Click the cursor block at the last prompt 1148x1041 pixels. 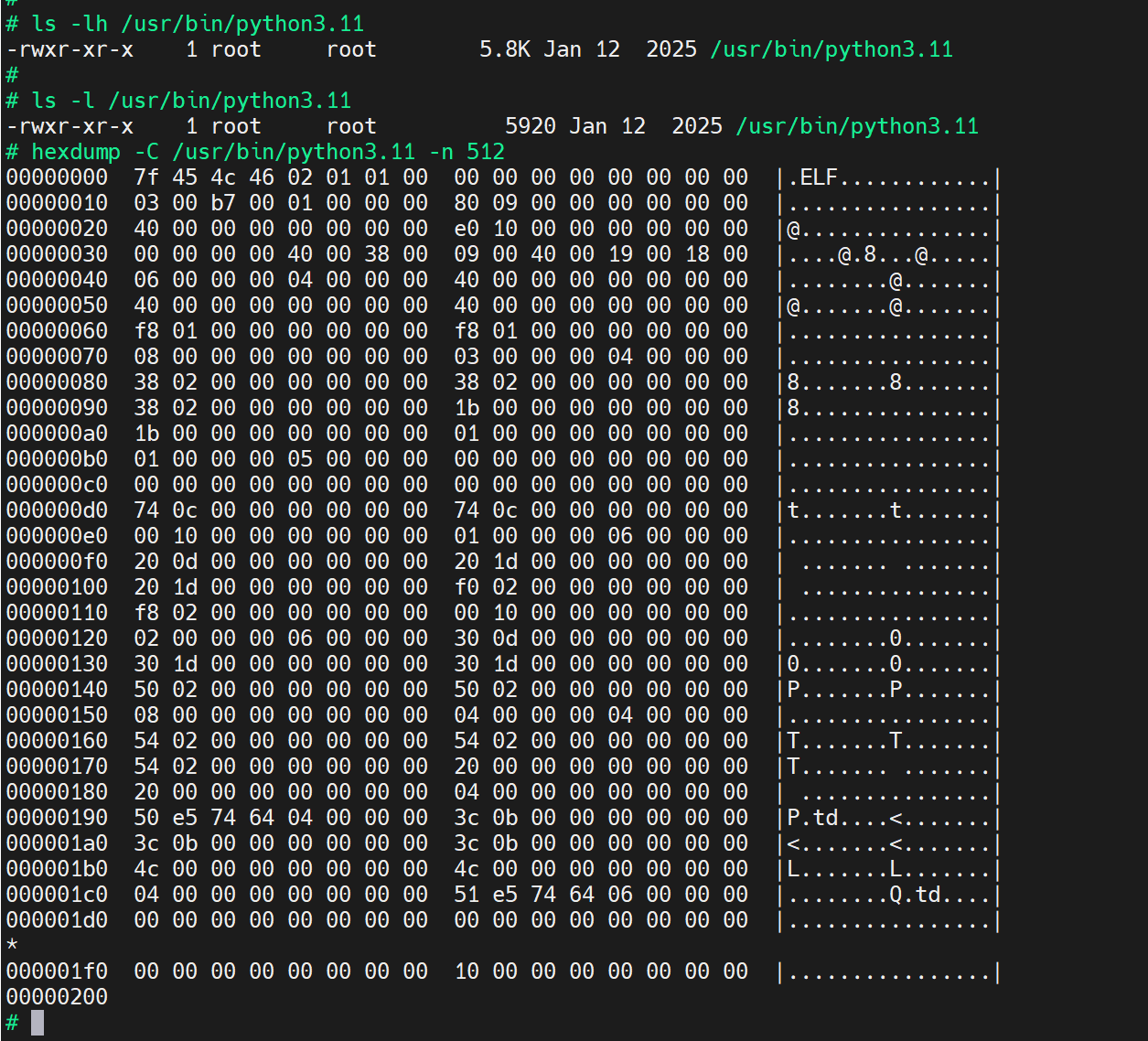click(x=38, y=1023)
